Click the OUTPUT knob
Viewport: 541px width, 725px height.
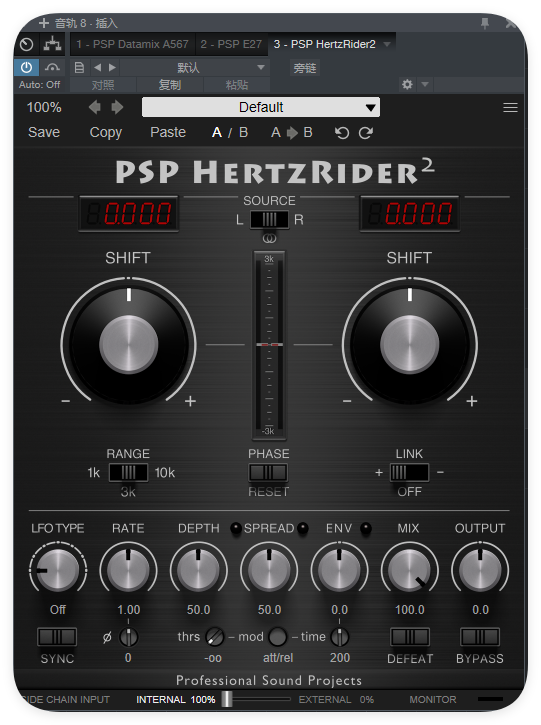(480, 570)
